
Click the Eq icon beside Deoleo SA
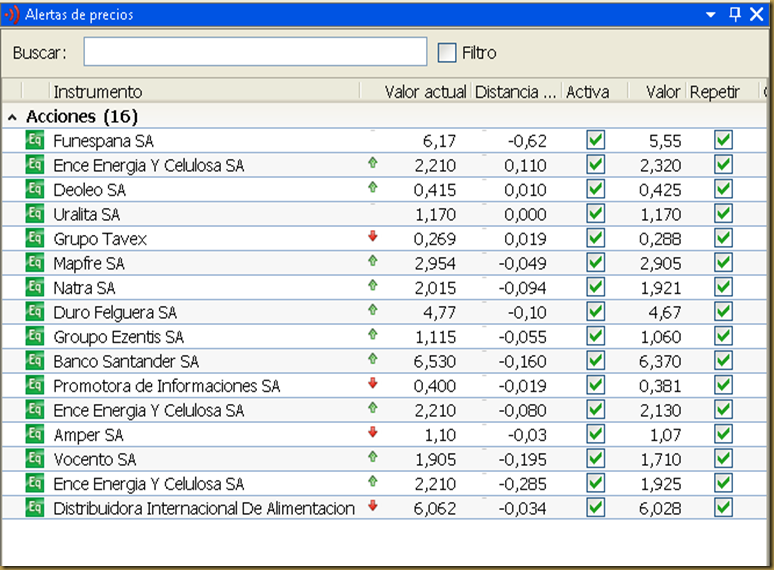(35, 189)
